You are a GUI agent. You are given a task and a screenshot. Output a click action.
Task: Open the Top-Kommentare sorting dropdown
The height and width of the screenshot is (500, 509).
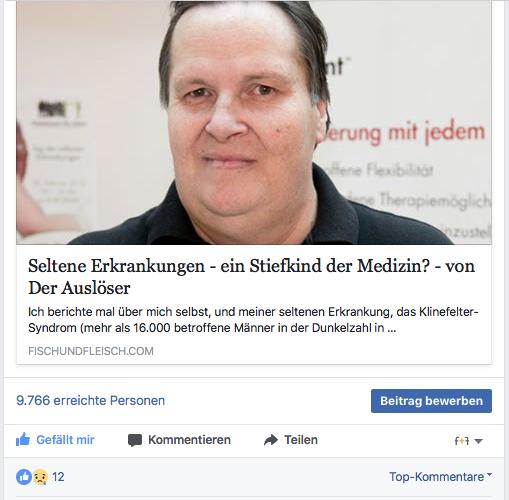pyautogui.click(x=441, y=477)
